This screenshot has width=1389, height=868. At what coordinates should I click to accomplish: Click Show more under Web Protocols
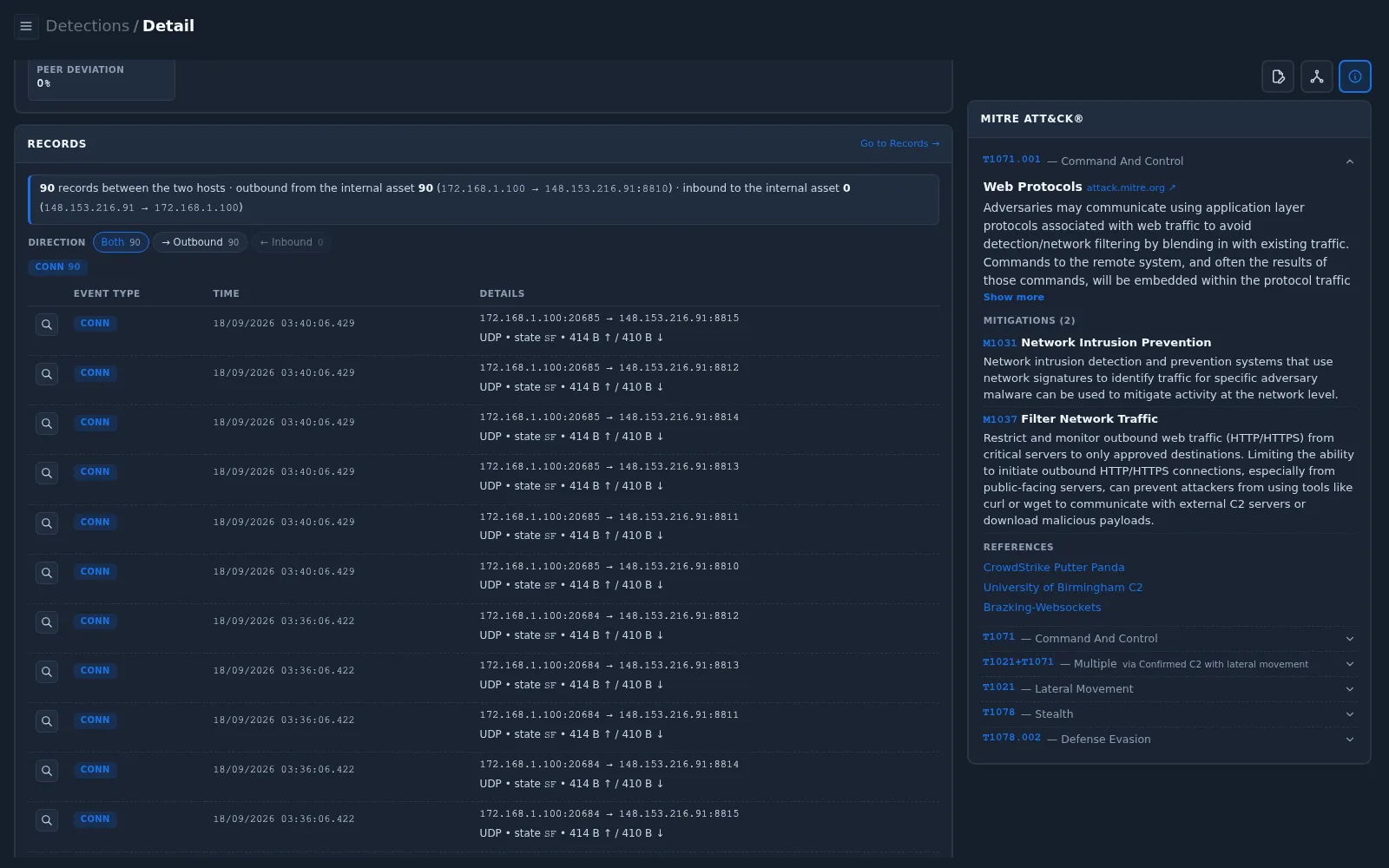1013,297
